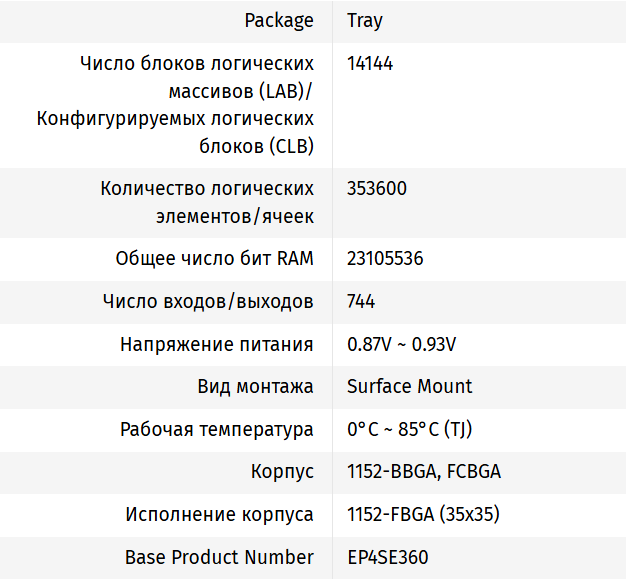
Task: Select the voltage value 0.87V ~ 0.93V
Action: tap(402, 344)
